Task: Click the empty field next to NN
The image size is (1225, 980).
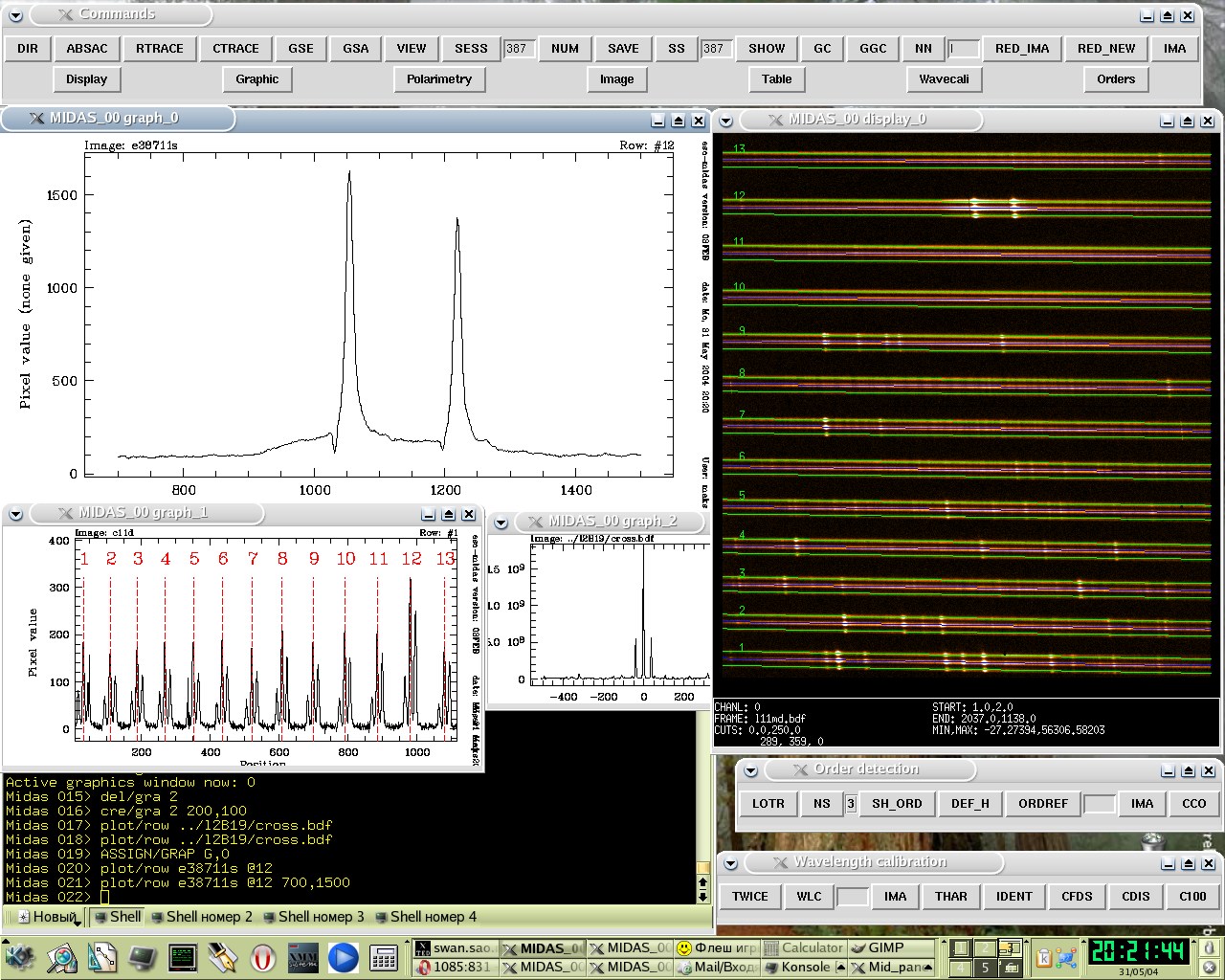Action: pyautogui.click(x=964, y=49)
